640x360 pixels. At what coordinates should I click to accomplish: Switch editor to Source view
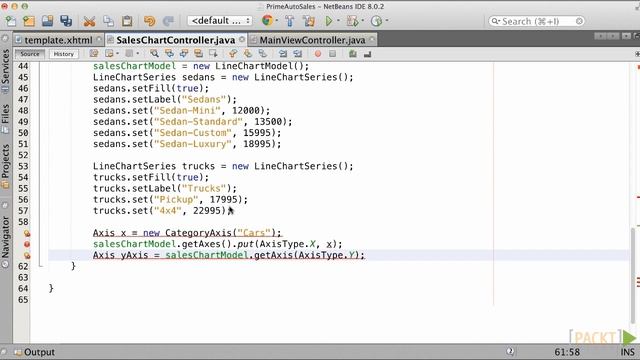30,53
